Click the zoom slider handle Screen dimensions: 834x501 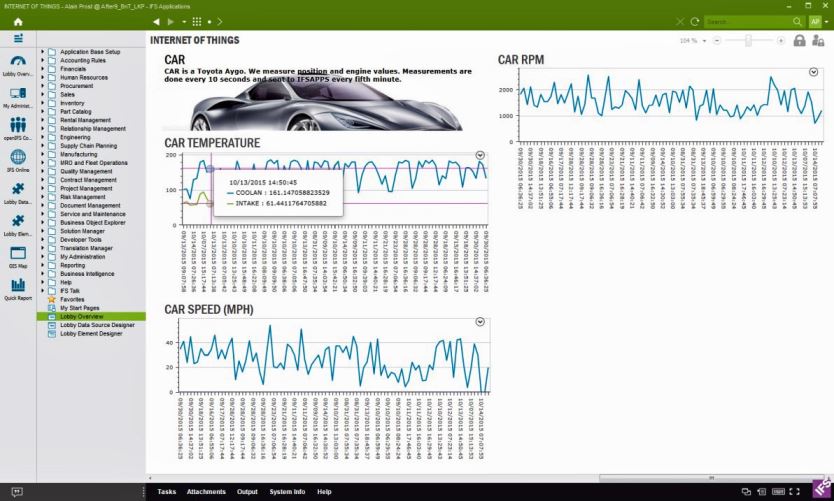tap(748, 41)
